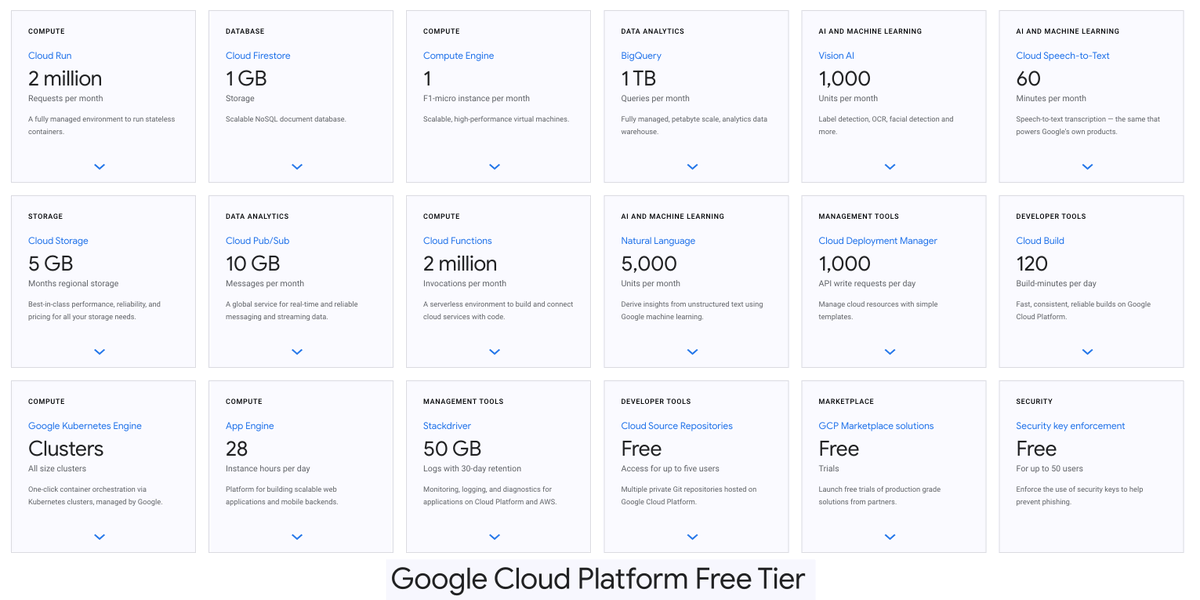Click the '28' App Engine instance hours value
1200x600 pixels.
pos(237,449)
